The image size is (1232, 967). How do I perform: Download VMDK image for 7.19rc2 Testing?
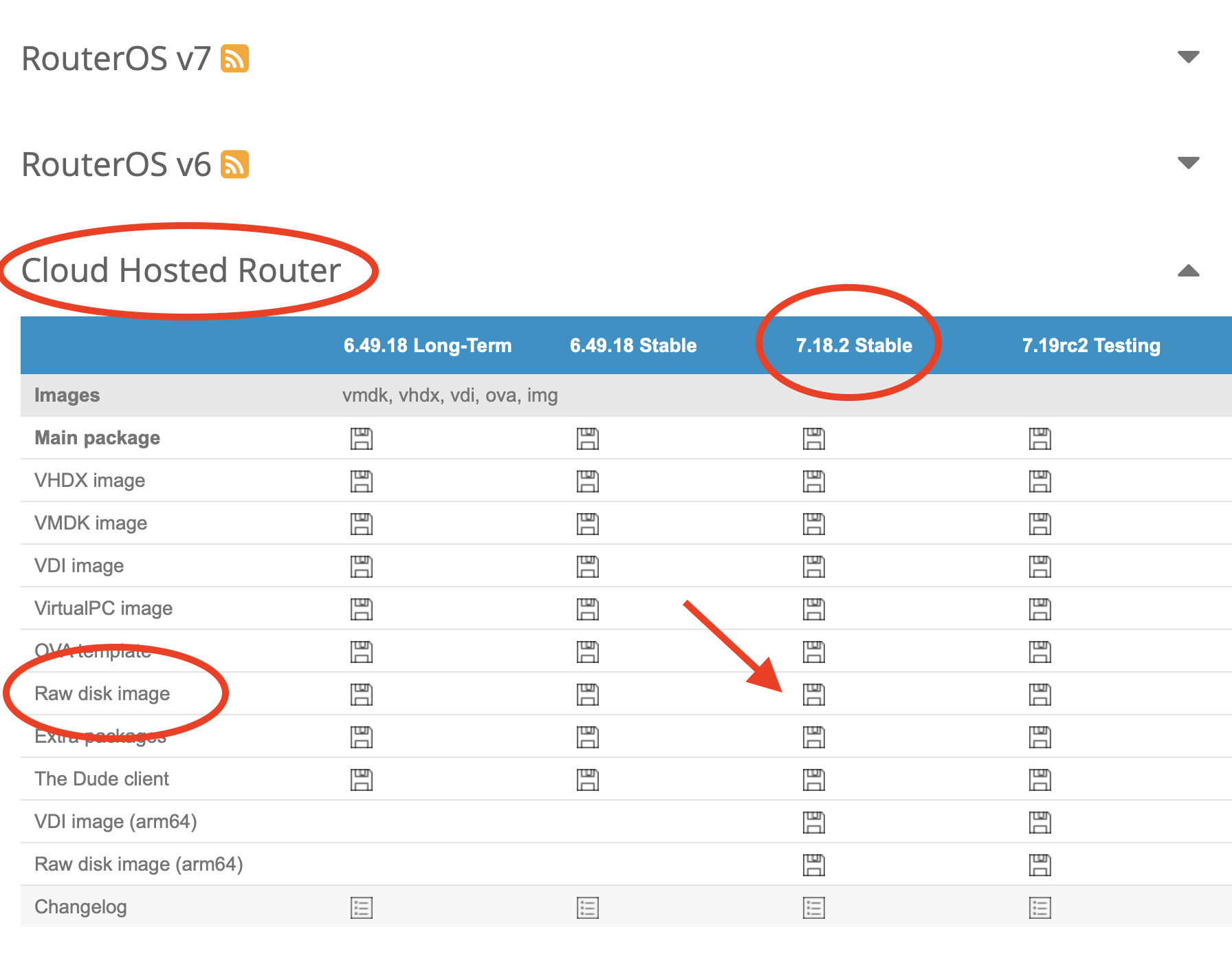[1040, 524]
